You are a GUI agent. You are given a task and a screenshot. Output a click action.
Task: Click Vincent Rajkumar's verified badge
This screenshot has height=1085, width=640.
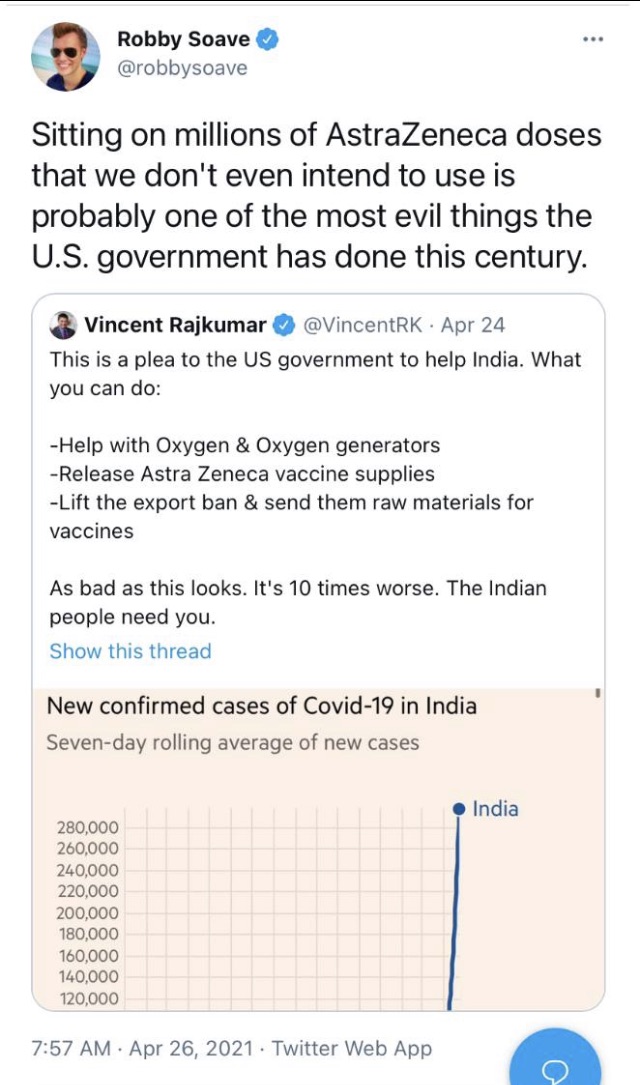(x=284, y=325)
